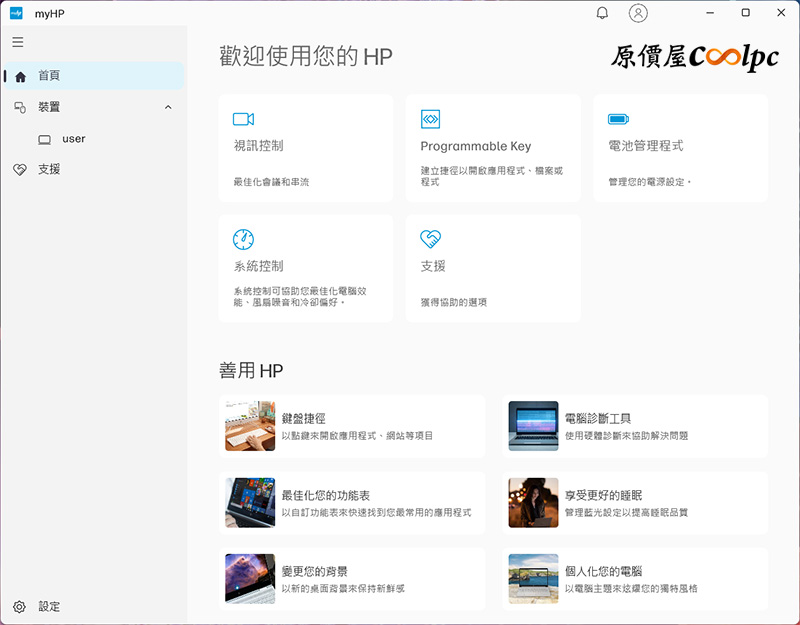
Task: Minimize the myHP window
Action: (x=710, y=13)
